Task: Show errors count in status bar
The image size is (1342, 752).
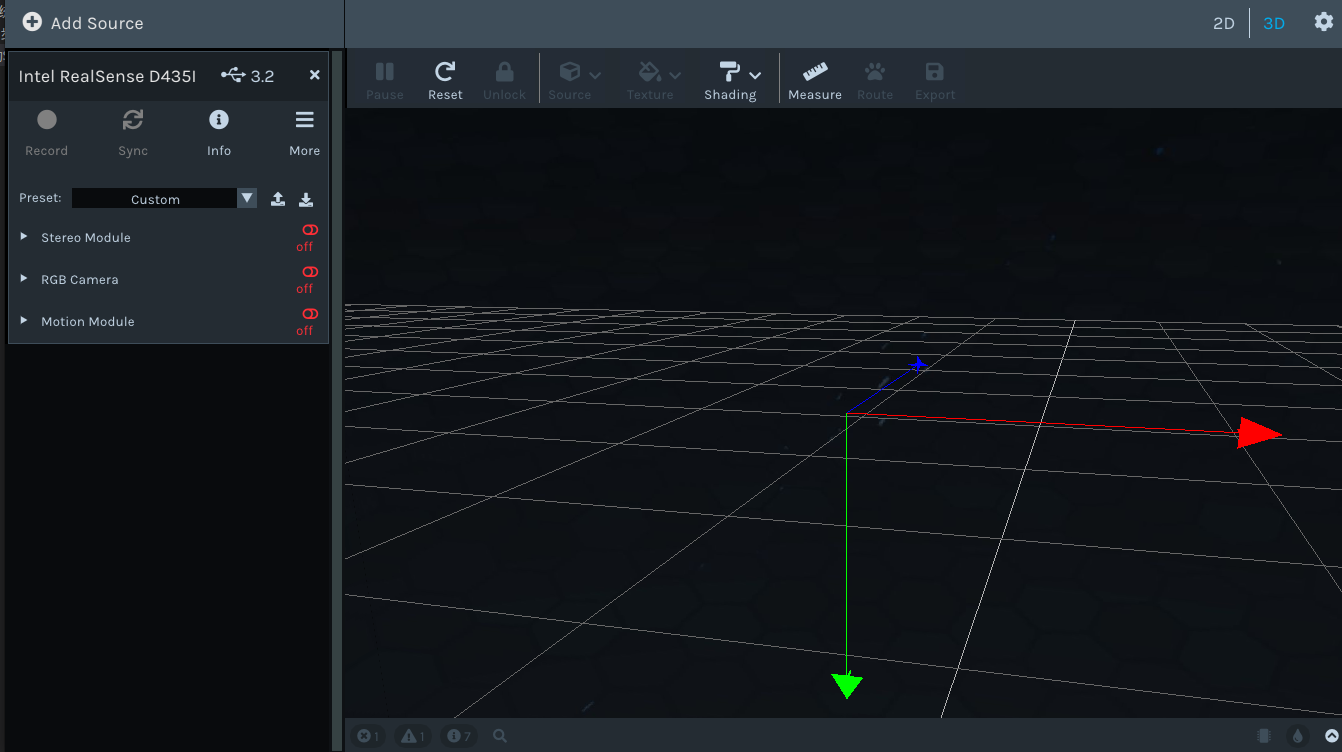Action: (369, 736)
